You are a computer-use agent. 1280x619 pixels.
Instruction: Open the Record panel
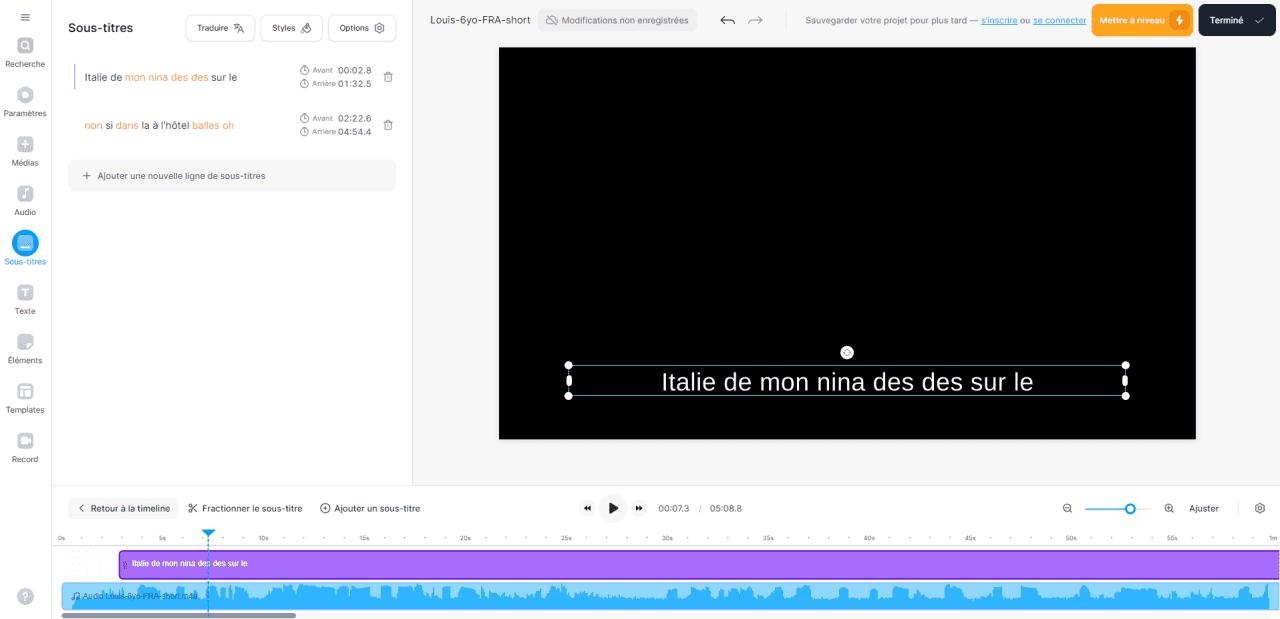(x=25, y=447)
